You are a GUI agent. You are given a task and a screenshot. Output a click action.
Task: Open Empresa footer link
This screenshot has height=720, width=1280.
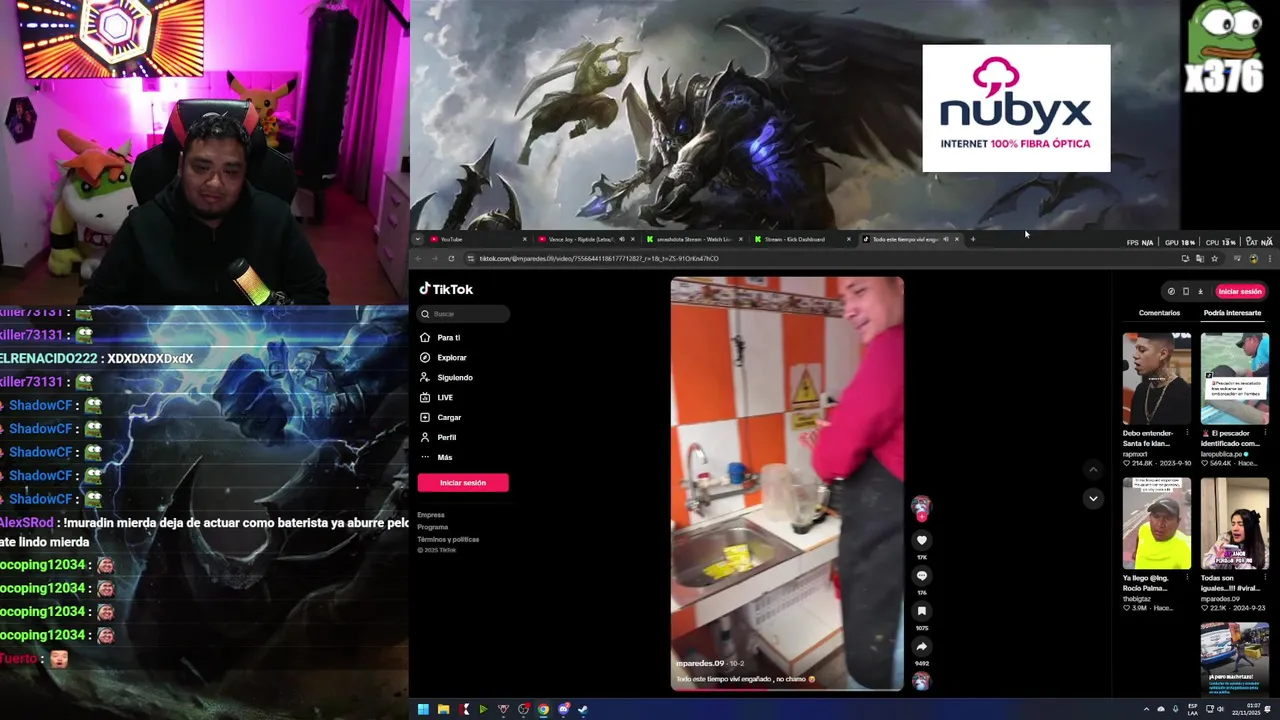coord(431,515)
